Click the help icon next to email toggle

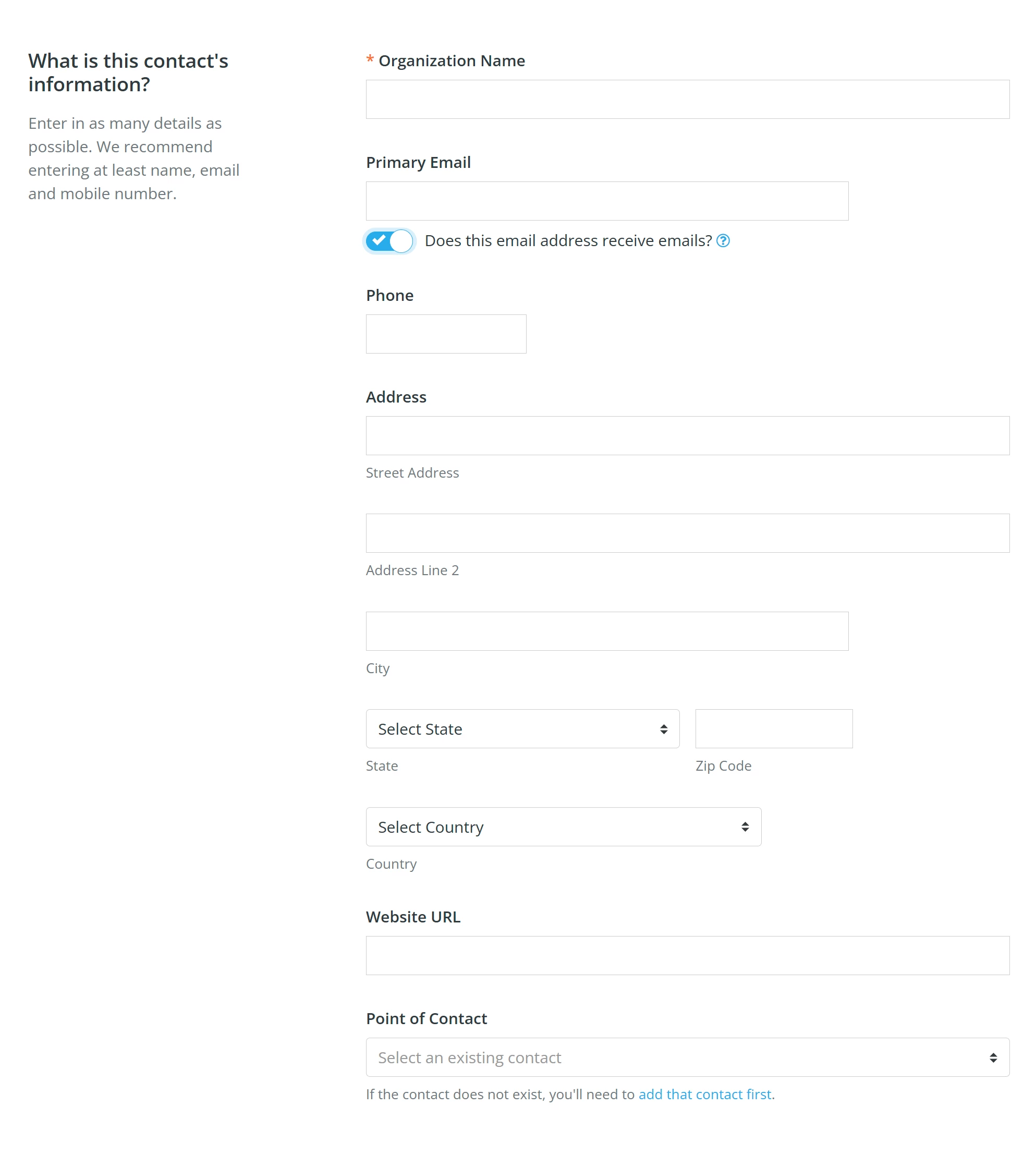pos(724,241)
